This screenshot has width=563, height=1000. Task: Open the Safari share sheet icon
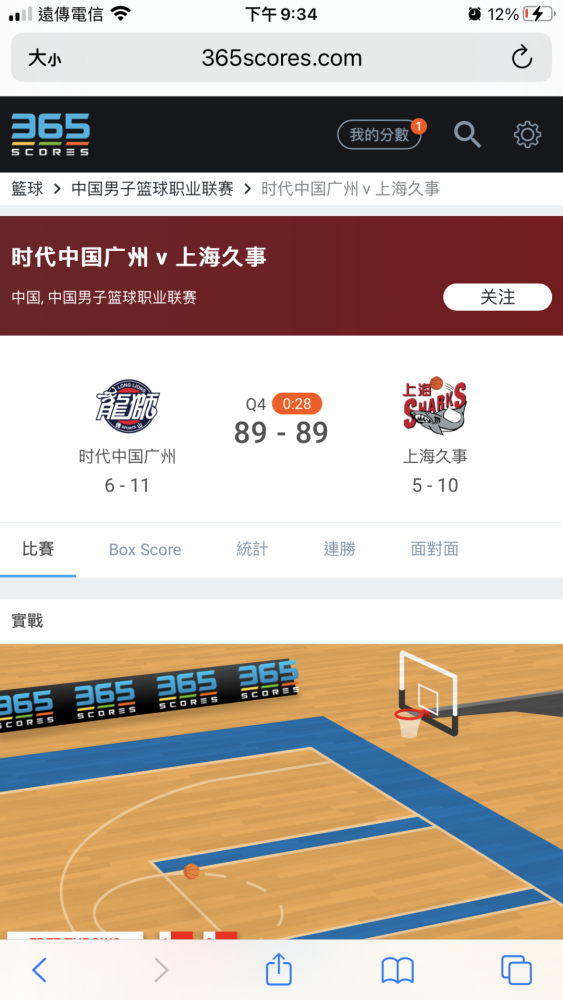tap(279, 969)
